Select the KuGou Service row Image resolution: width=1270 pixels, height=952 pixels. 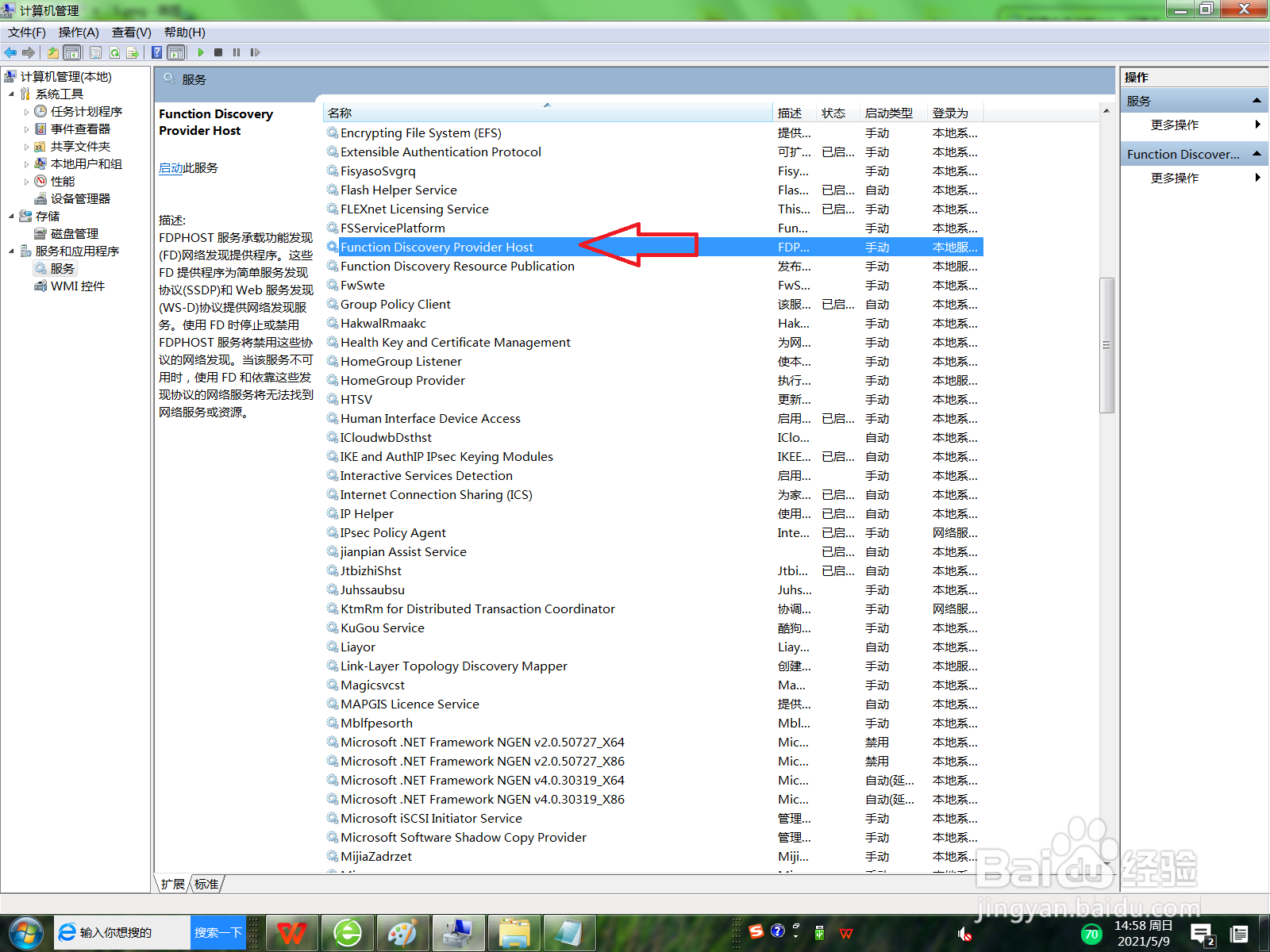(x=652, y=628)
